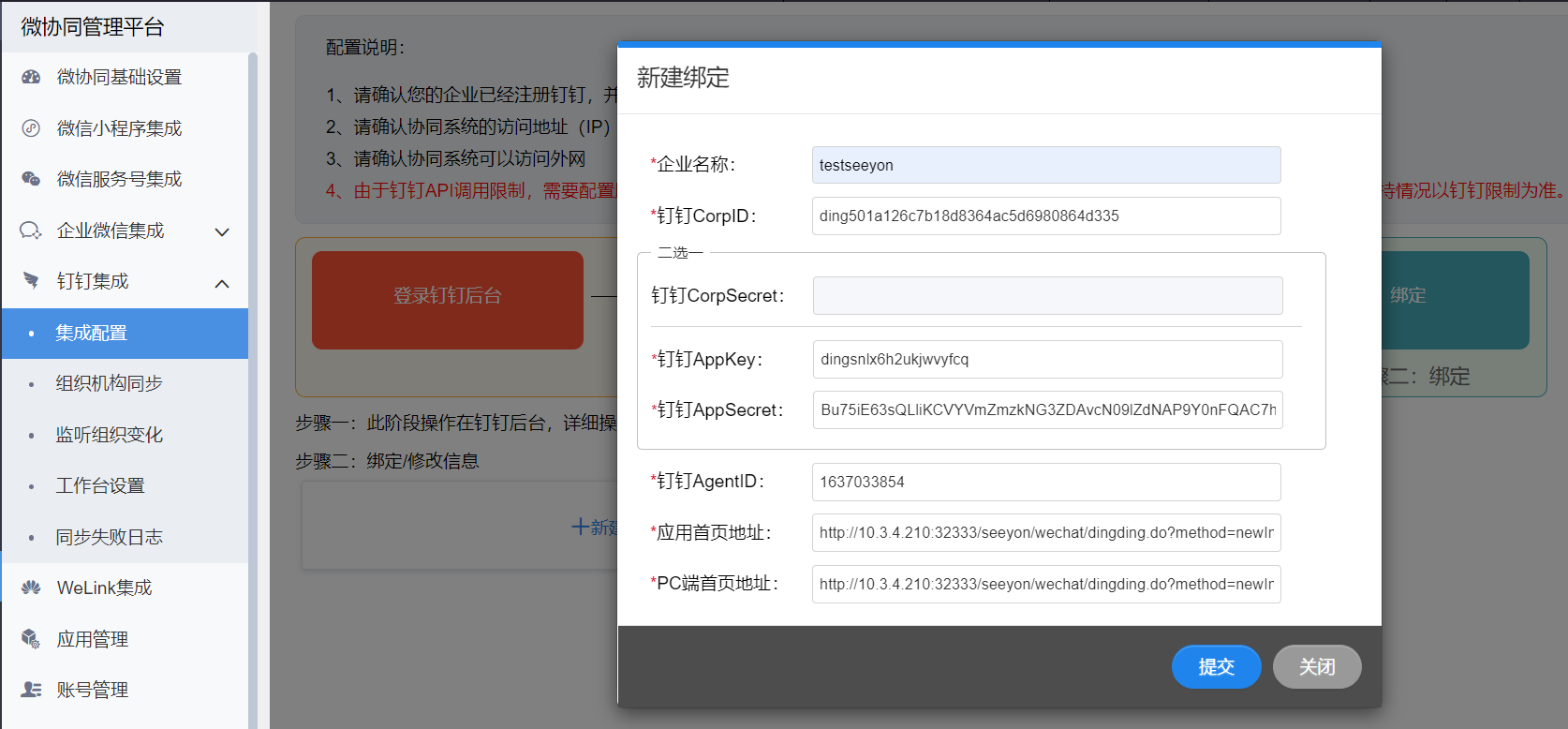Click the 应用首页地址 input field
This screenshot has width=1568, height=729.
coord(1046,532)
